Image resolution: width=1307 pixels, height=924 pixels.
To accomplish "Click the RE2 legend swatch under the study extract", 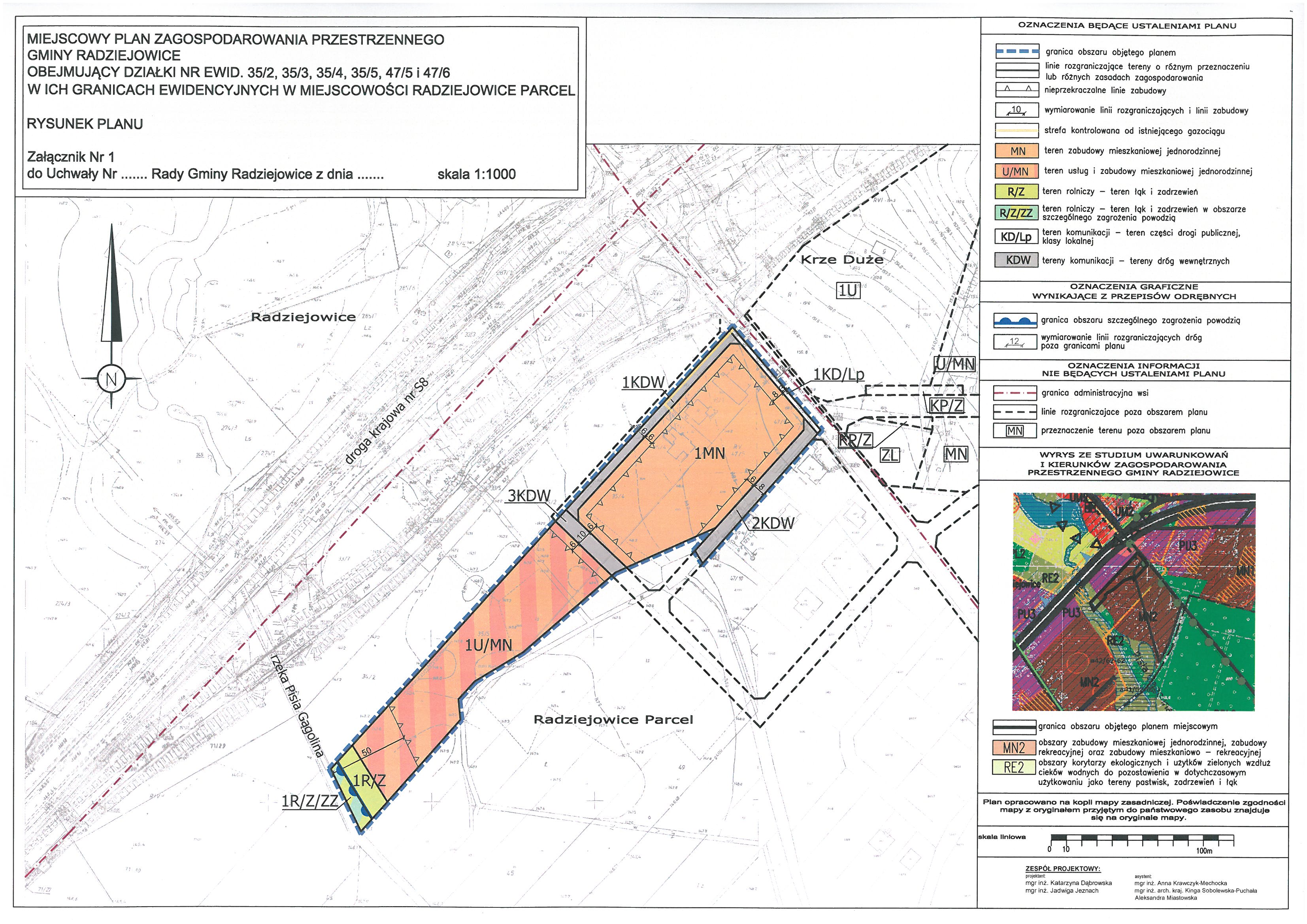I will point(1014,767).
